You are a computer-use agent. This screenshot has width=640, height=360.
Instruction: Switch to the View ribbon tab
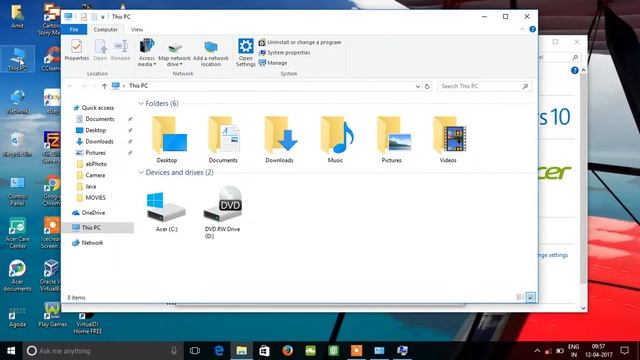137,29
